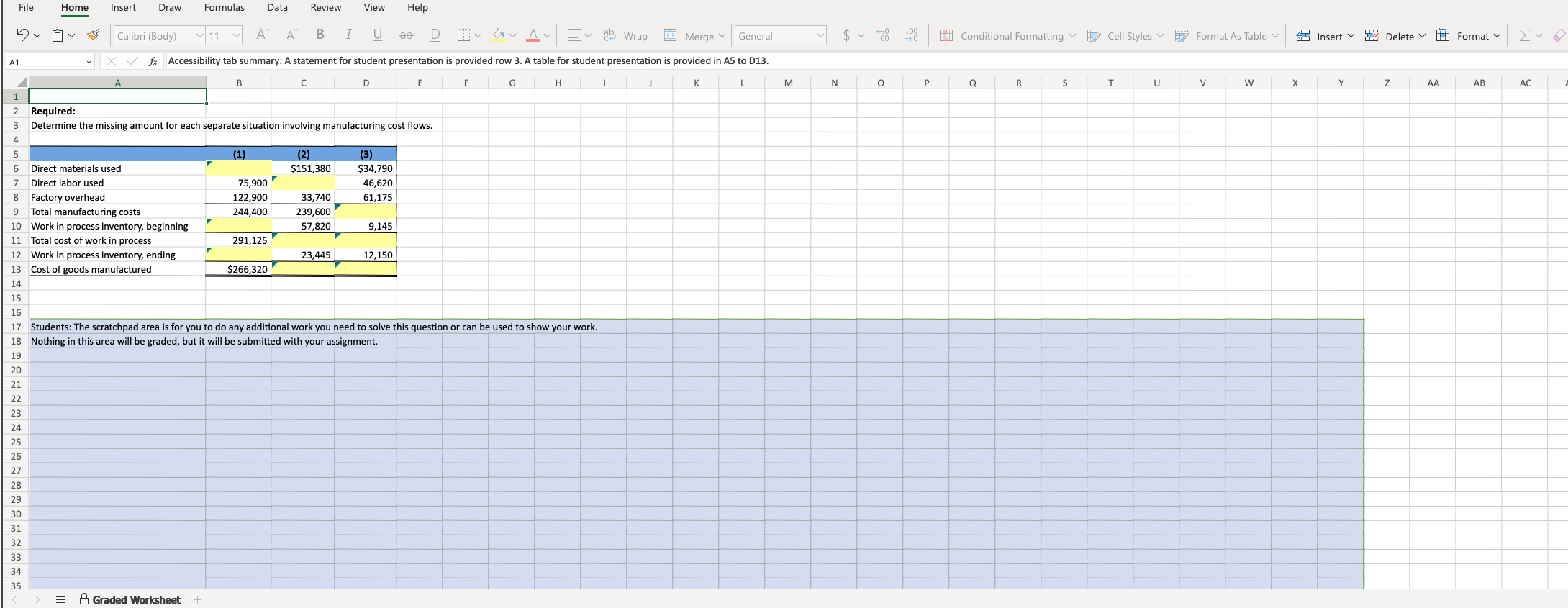
Task: Expand the fill color dropdown arrow
Action: [512, 35]
